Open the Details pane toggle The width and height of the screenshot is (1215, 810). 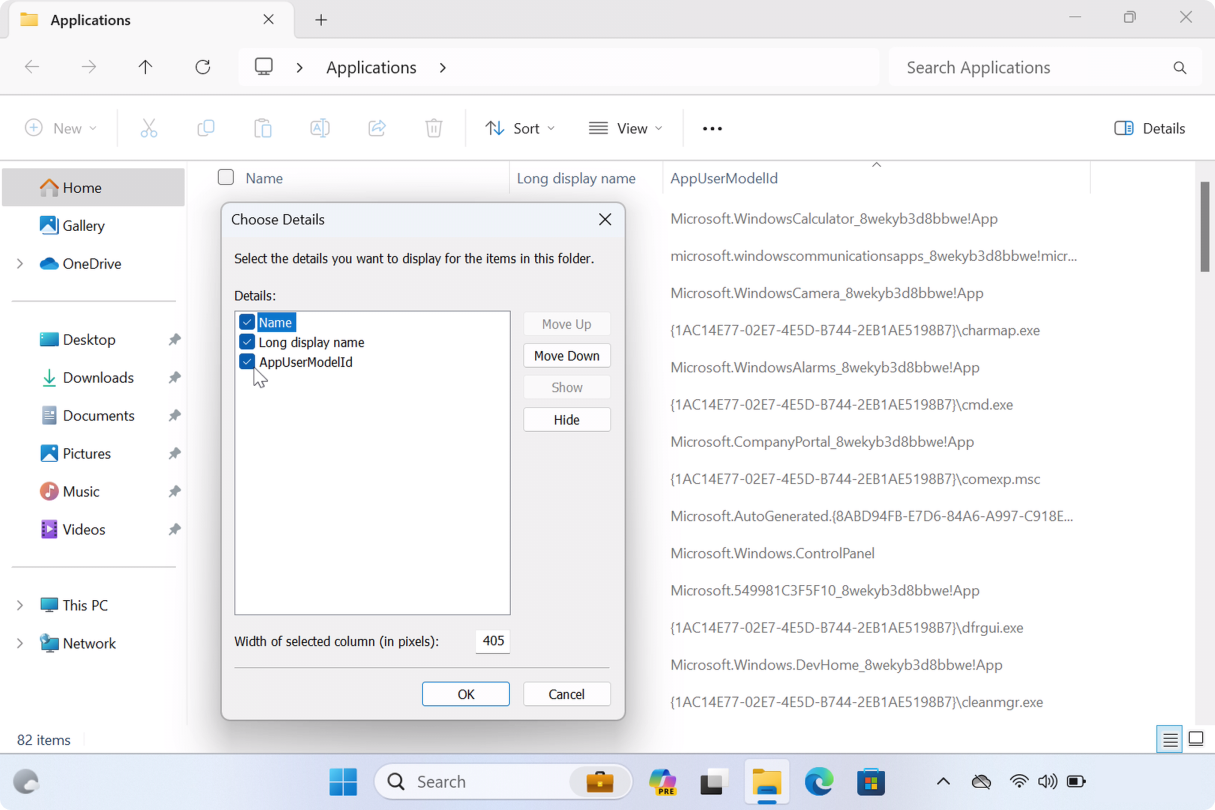coord(1149,128)
